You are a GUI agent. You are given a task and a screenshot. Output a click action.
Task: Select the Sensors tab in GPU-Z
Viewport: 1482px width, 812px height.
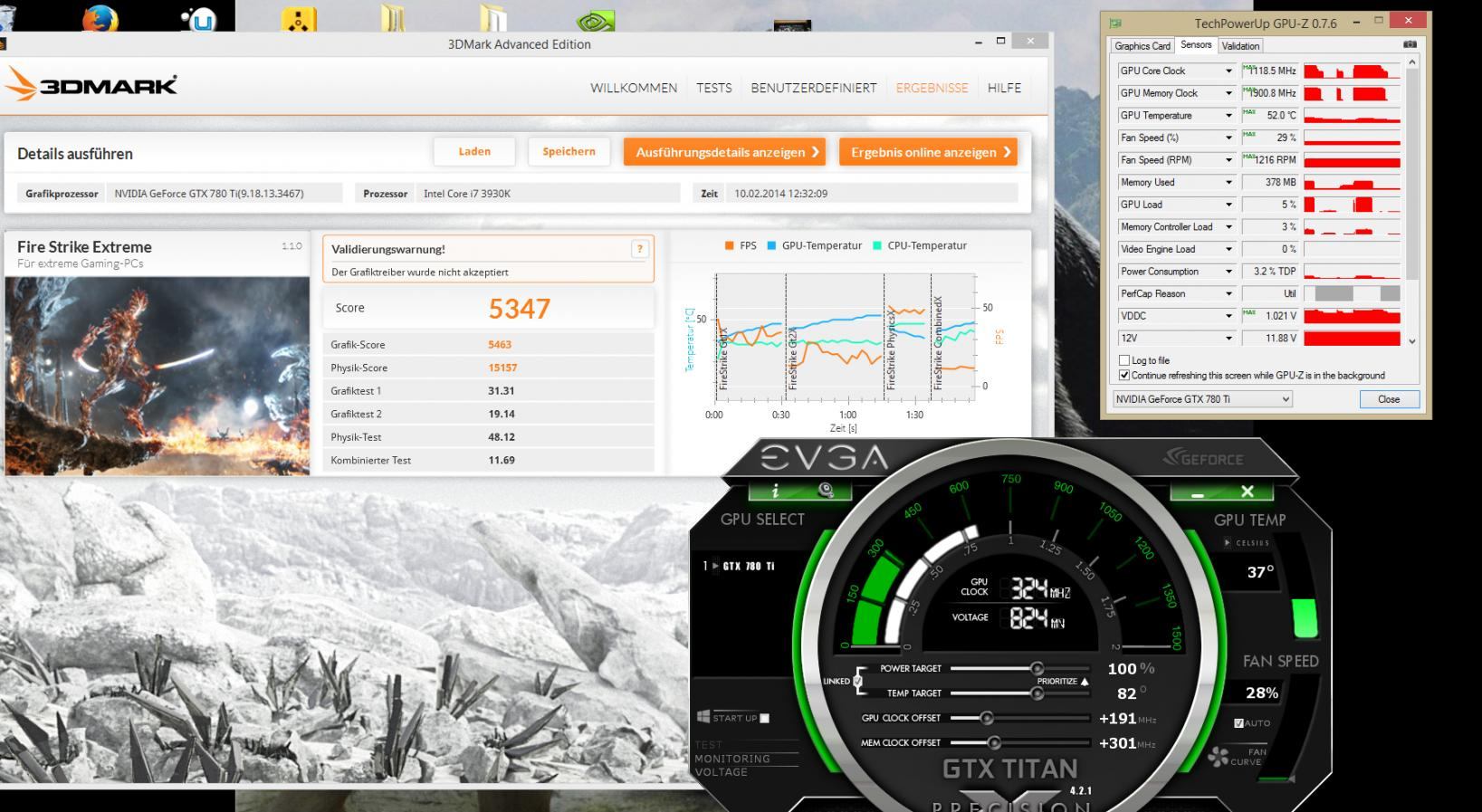coord(1195,44)
